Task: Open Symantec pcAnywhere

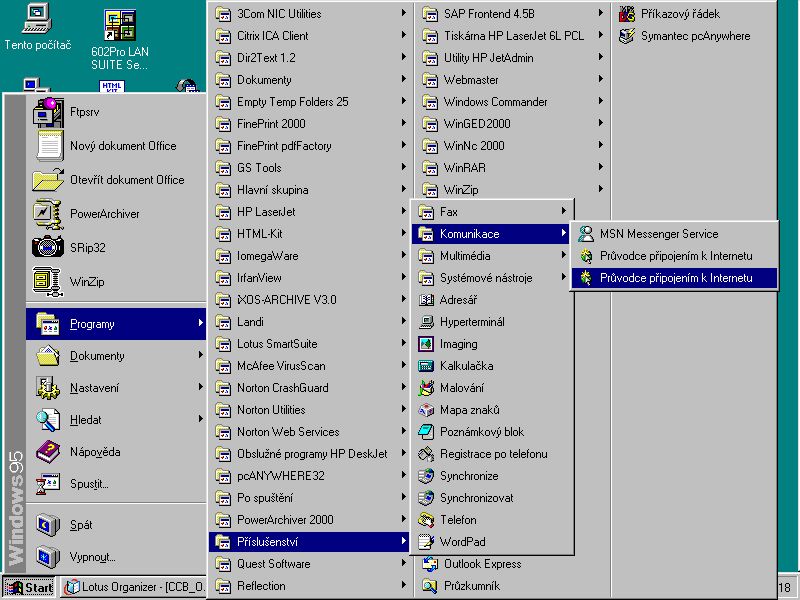Action: [694, 36]
